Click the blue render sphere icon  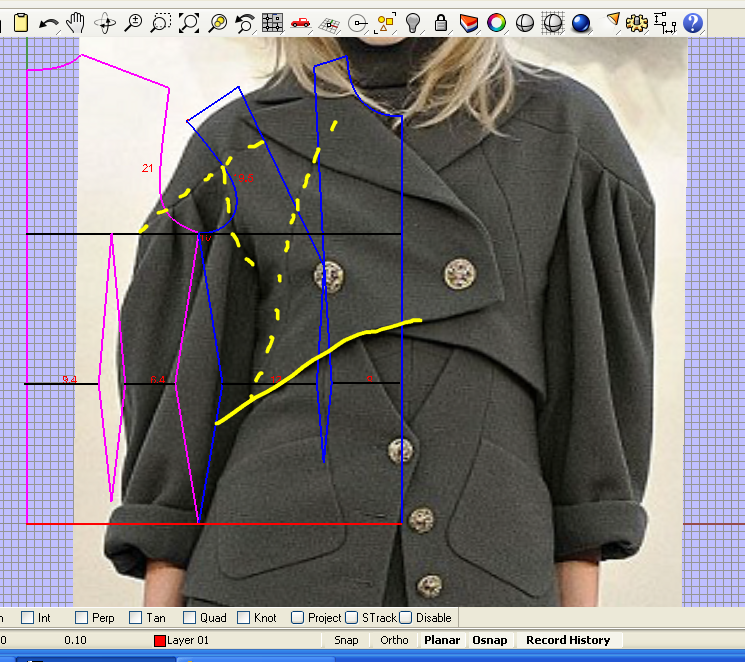tap(581, 23)
